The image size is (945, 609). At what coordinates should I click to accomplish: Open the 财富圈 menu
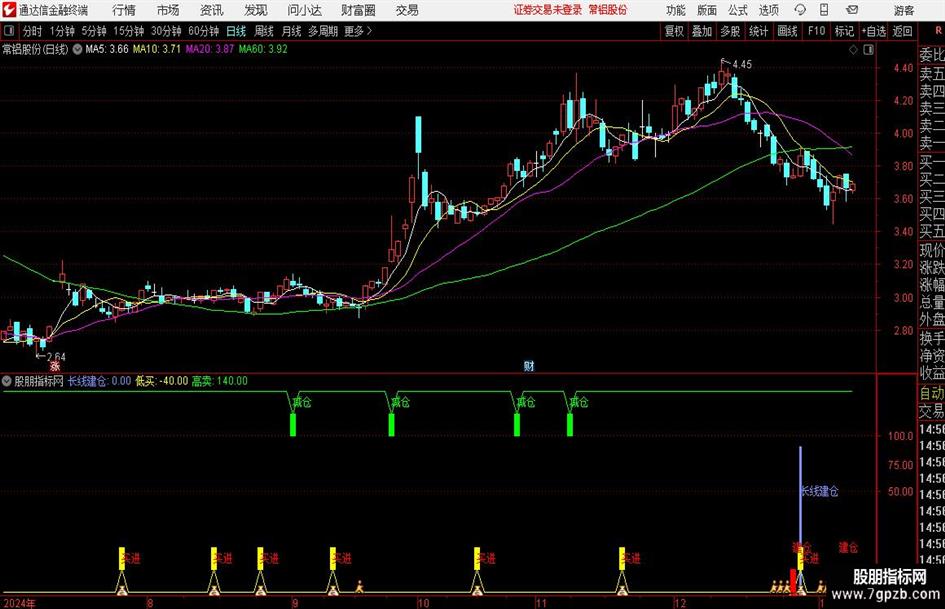click(358, 10)
